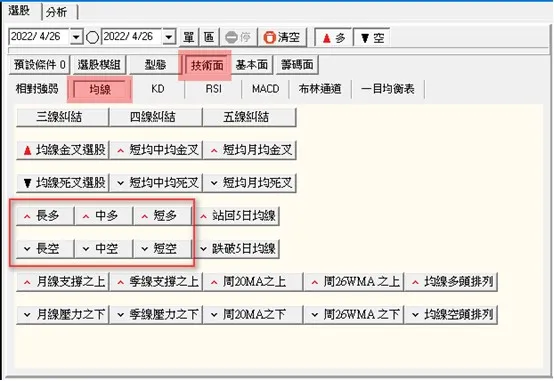The image size is (554, 381).
Task: Open the 一目均衡表 sub-tab
Action: click(388, 89)
